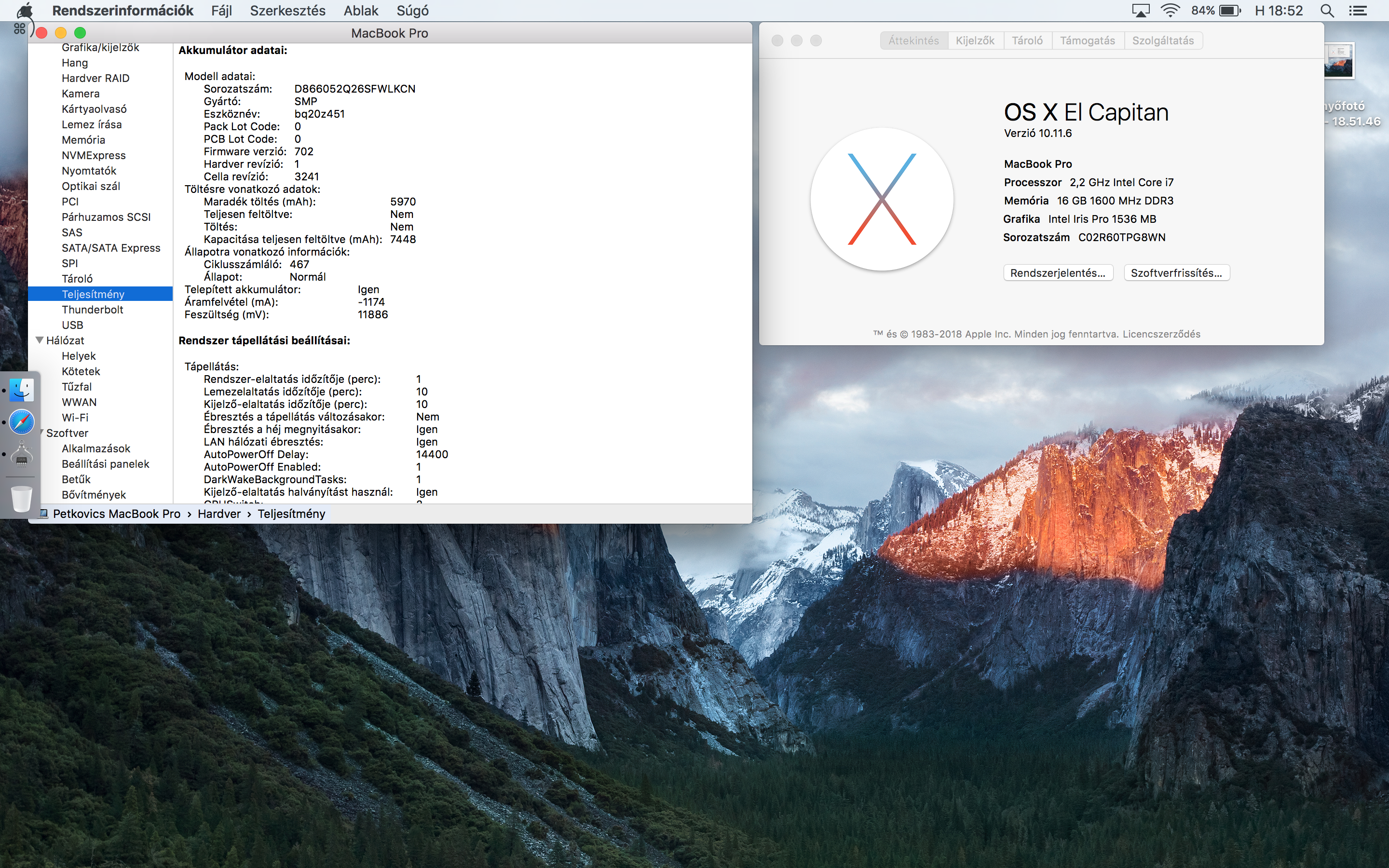
Task: Open the screenshot file thumbnail on desktop
Action: [x=1340, y=60]
